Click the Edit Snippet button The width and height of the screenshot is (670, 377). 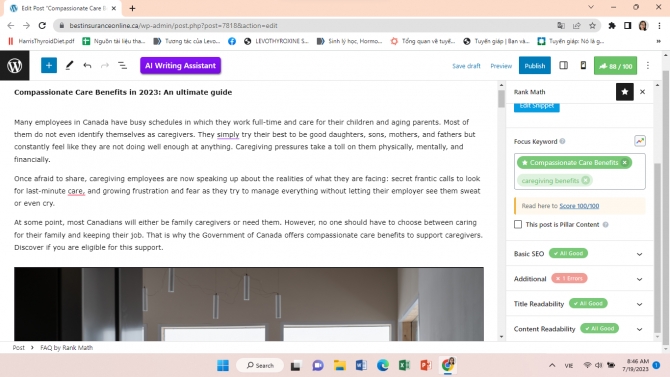[536, 106]
